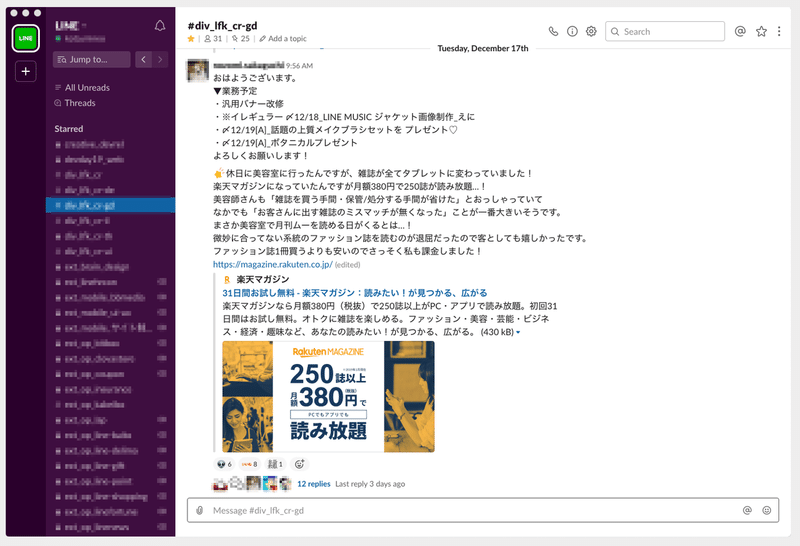
Task: Jump via Tuesday, December 17th date divider
Action: (x=483, y=48)
